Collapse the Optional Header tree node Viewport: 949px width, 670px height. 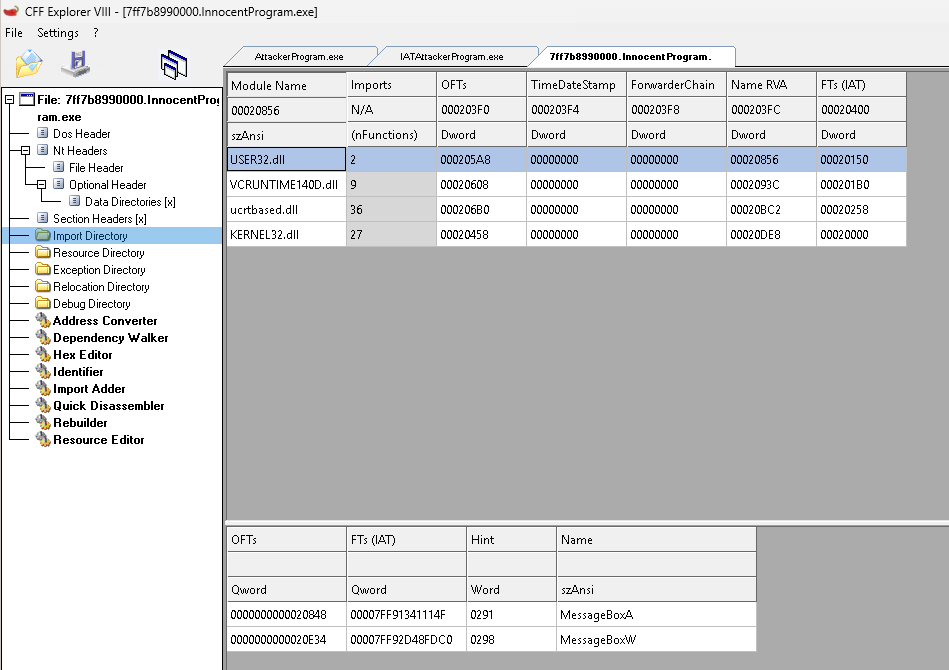click(41, 184)
